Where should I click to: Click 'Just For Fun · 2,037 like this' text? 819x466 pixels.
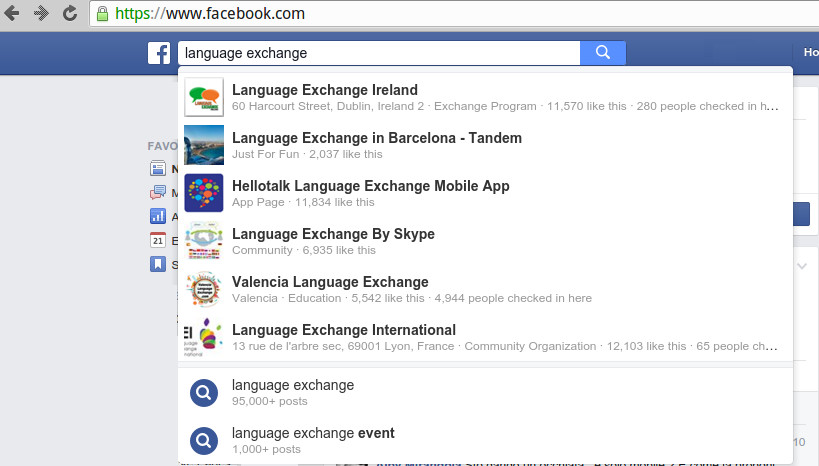(307, 154)
